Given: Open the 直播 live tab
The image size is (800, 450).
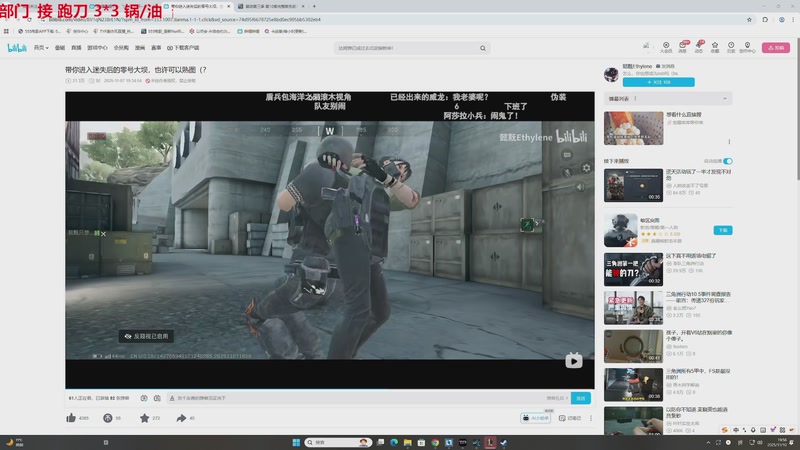Looking at the screenshot, I should (x=76, y=48).
